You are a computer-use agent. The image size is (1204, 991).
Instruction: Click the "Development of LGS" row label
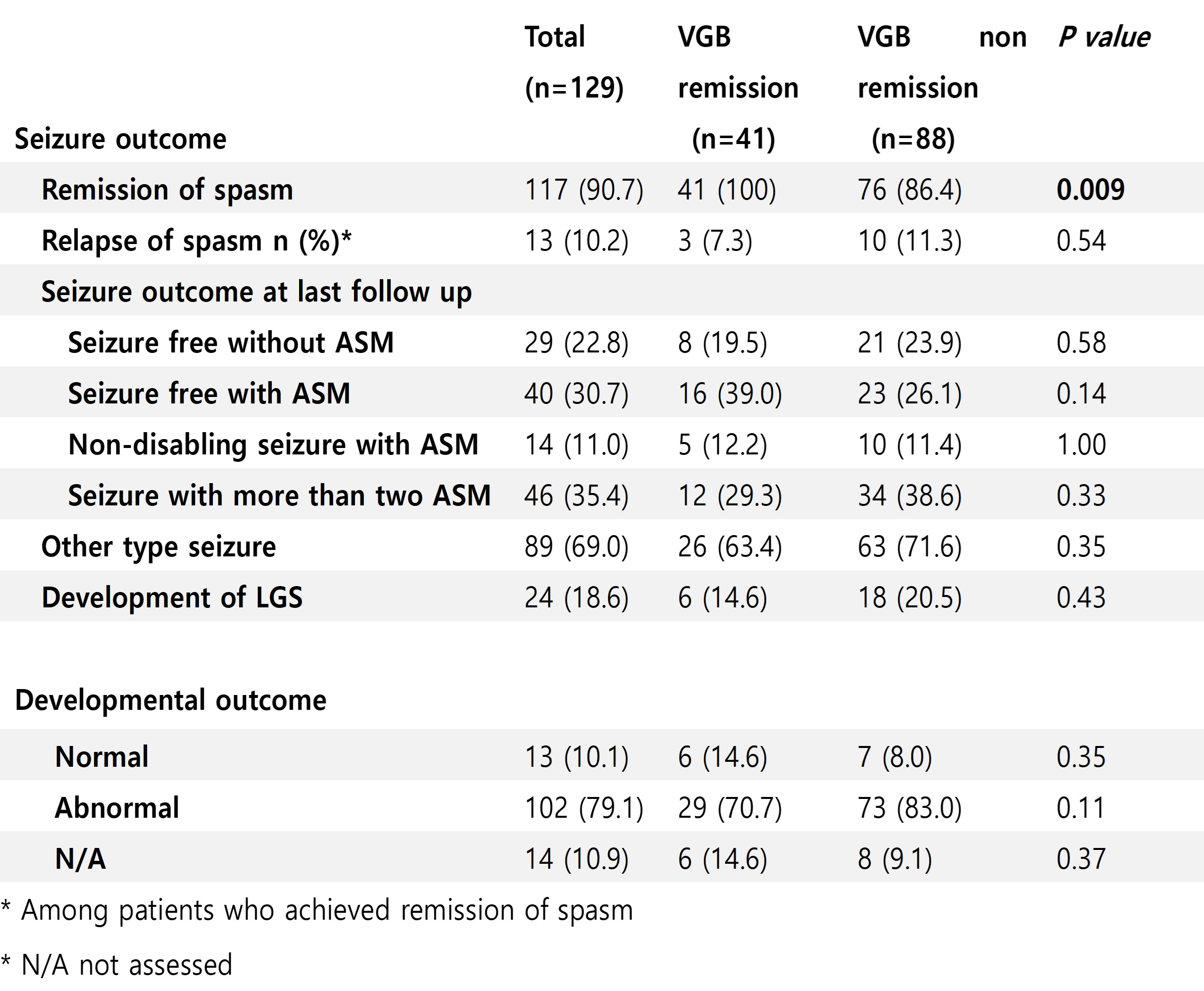pos(172,597)
